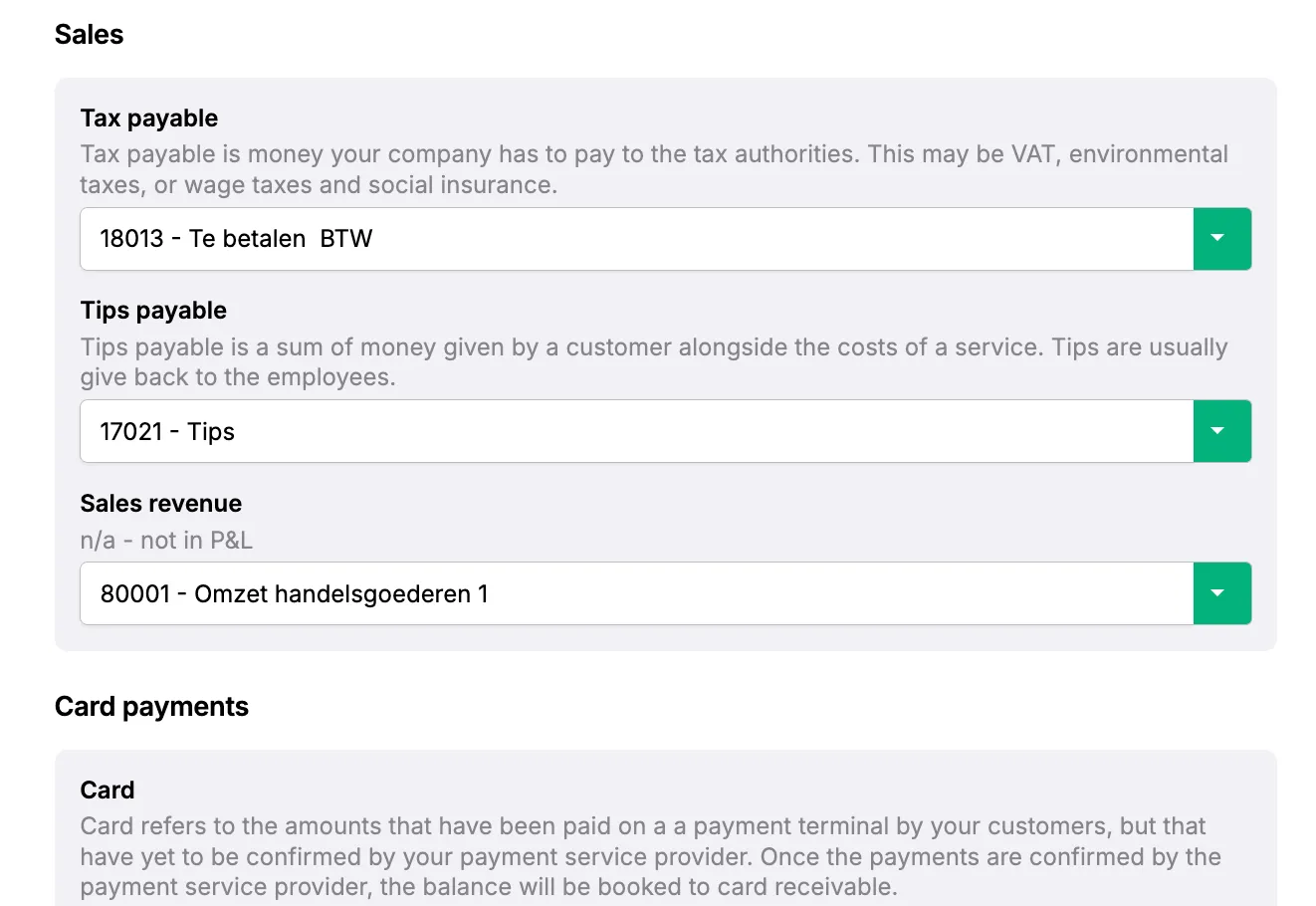Image resolution: width=1316 pixels, height=906 pixels.
Task: Click the Tax payable description text
Action: 653,169
